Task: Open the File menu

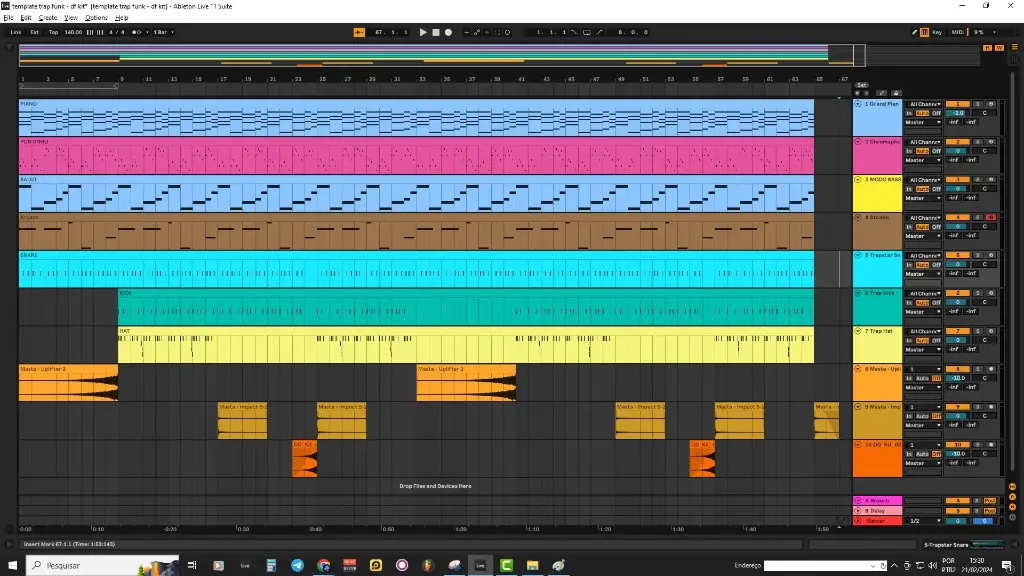Action: point(8,18)
